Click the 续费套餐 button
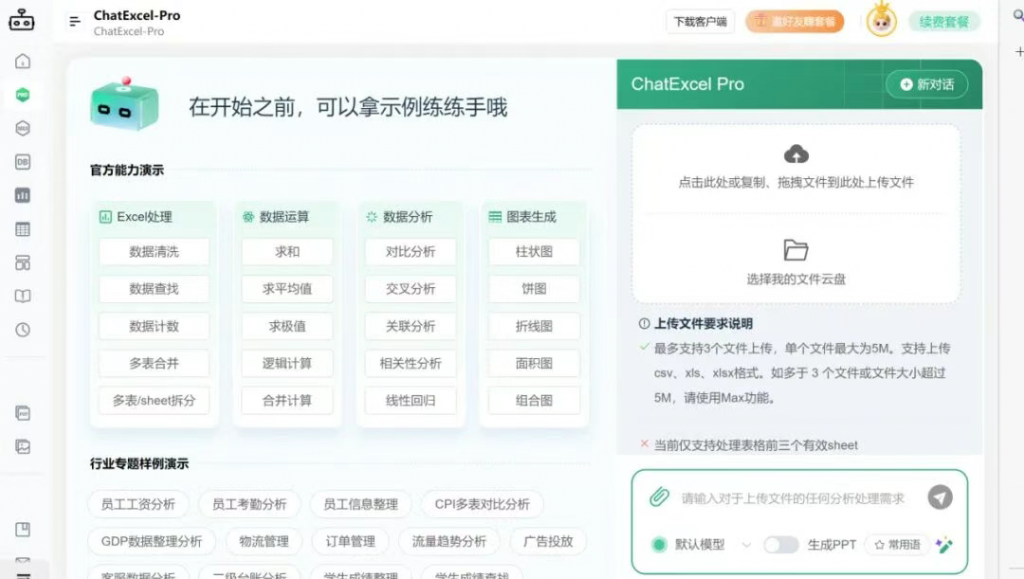This screenshot has height=579, width=1024. click(943, 22)
